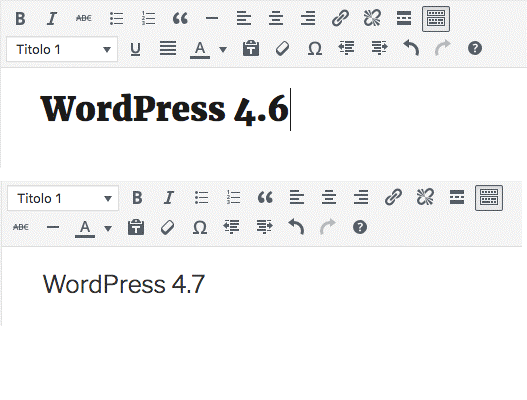
Task: Toggle Bold in the WordPress 4.7 toolbar
Action: [x=137, y=198]
